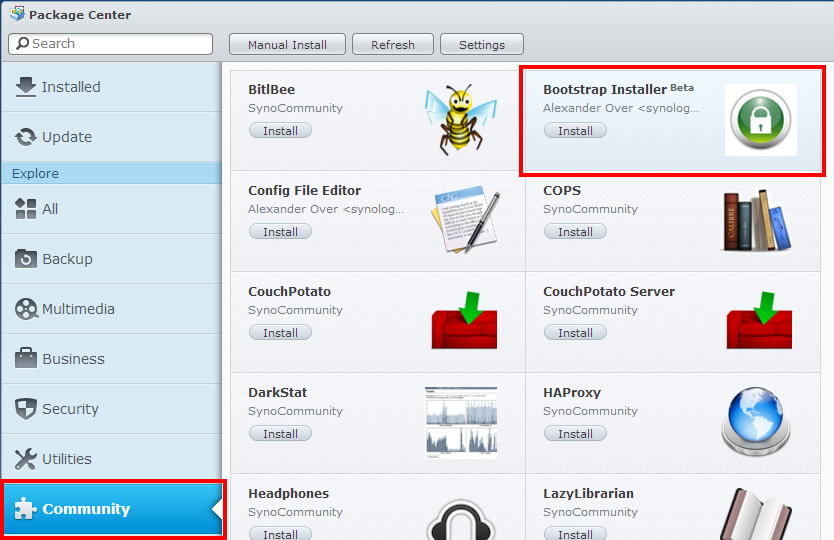Select the Backup category
This screenshot has height=540, width=834.
112,259
